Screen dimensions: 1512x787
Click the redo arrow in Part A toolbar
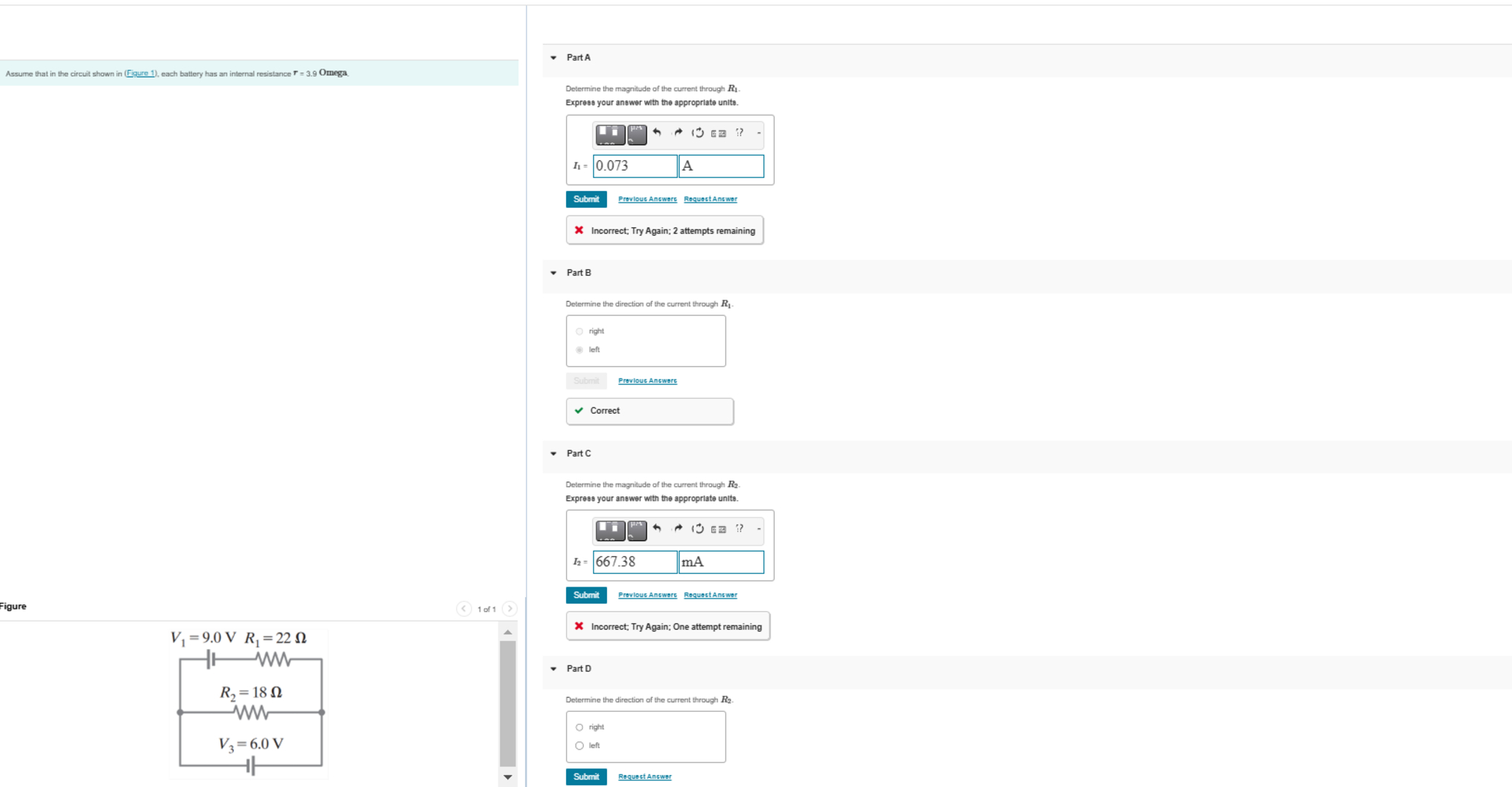(678, 133)
